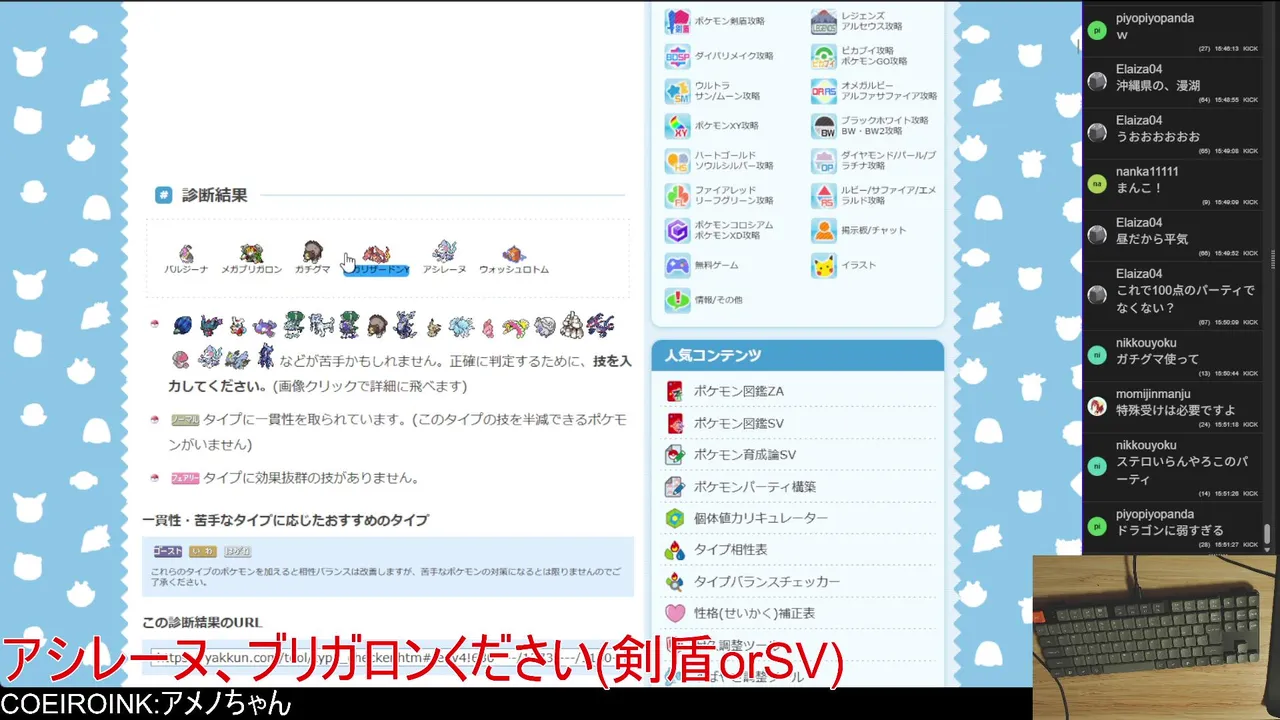Click the chat text うおおおおおお

point(1158,137)
